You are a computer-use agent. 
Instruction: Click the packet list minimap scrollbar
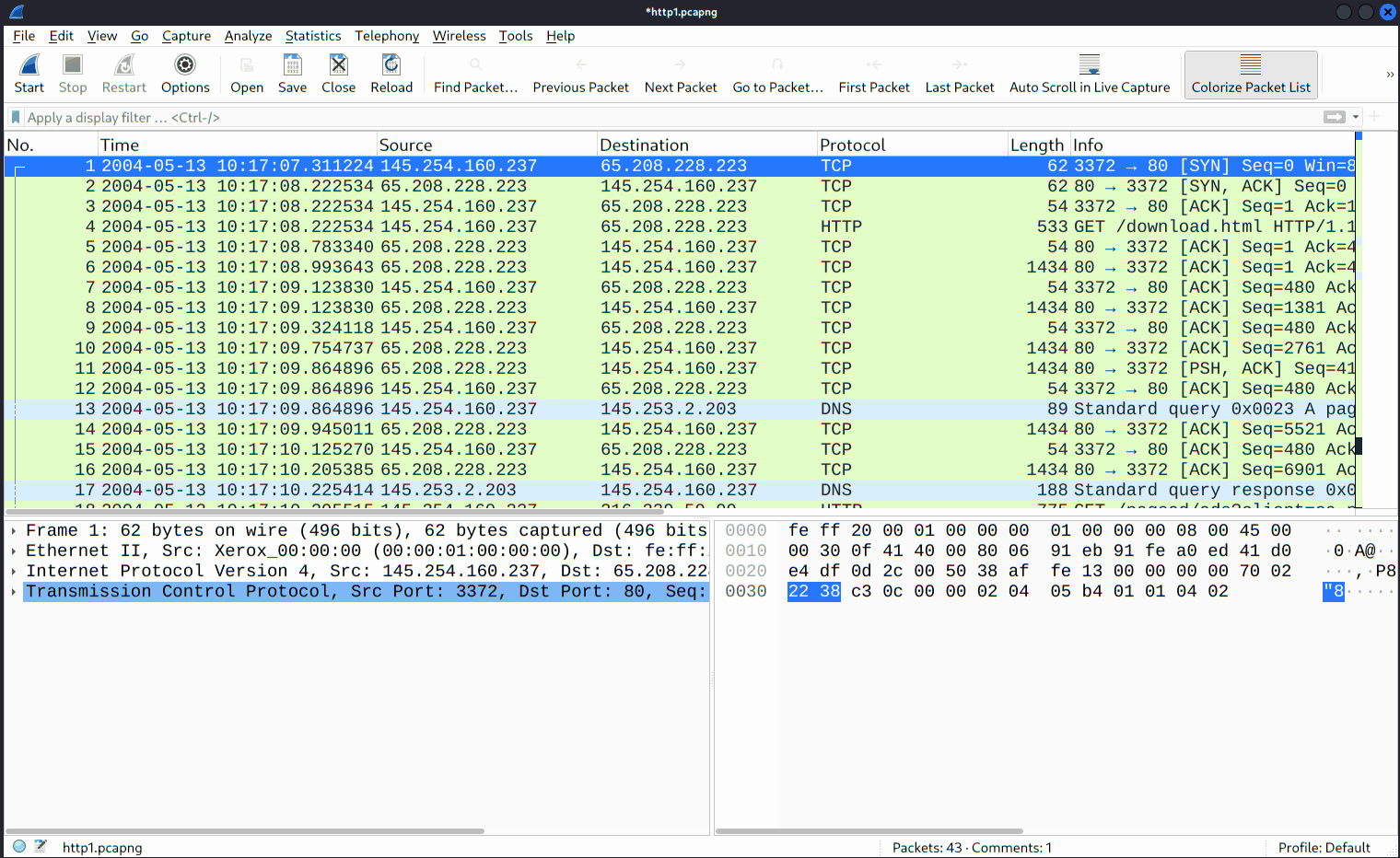(x=1359, y=320)
